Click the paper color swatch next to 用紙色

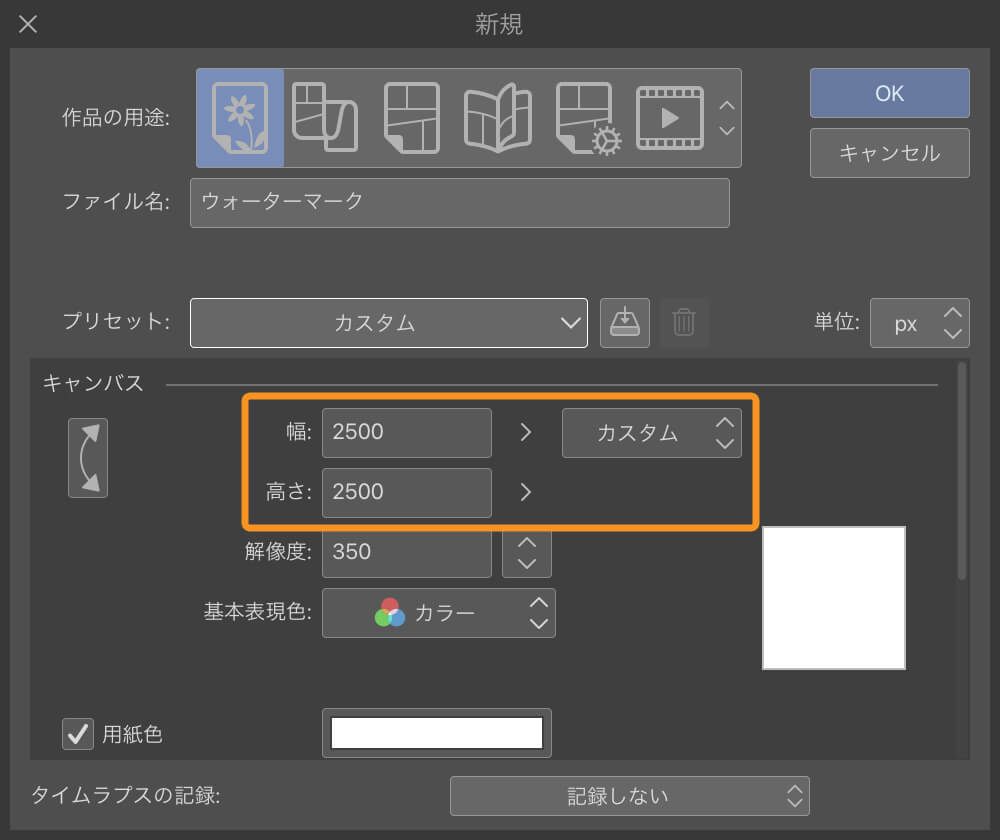click(437, 733)
